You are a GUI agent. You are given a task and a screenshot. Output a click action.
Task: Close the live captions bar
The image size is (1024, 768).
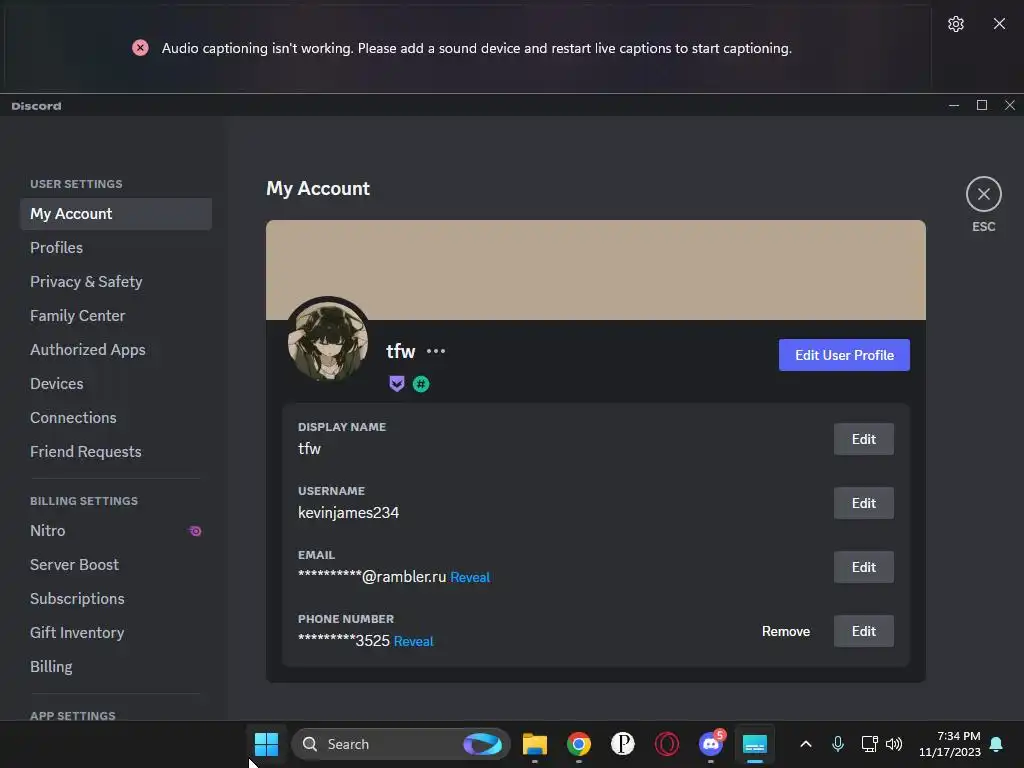(x=999, y=24)
